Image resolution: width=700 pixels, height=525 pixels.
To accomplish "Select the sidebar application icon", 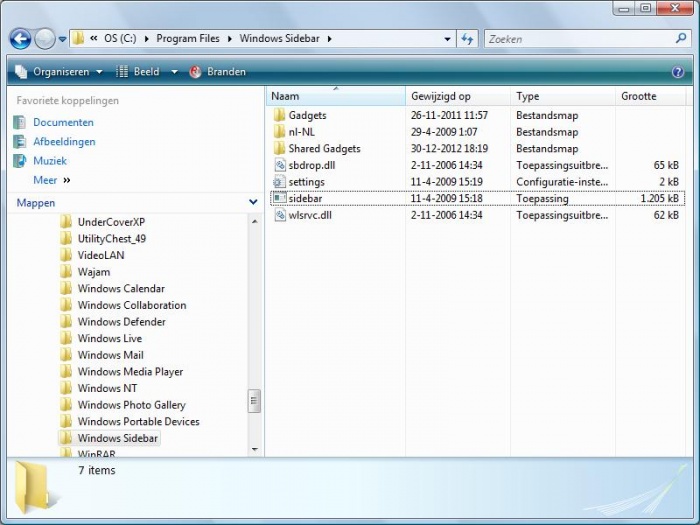I will (279, 198).
